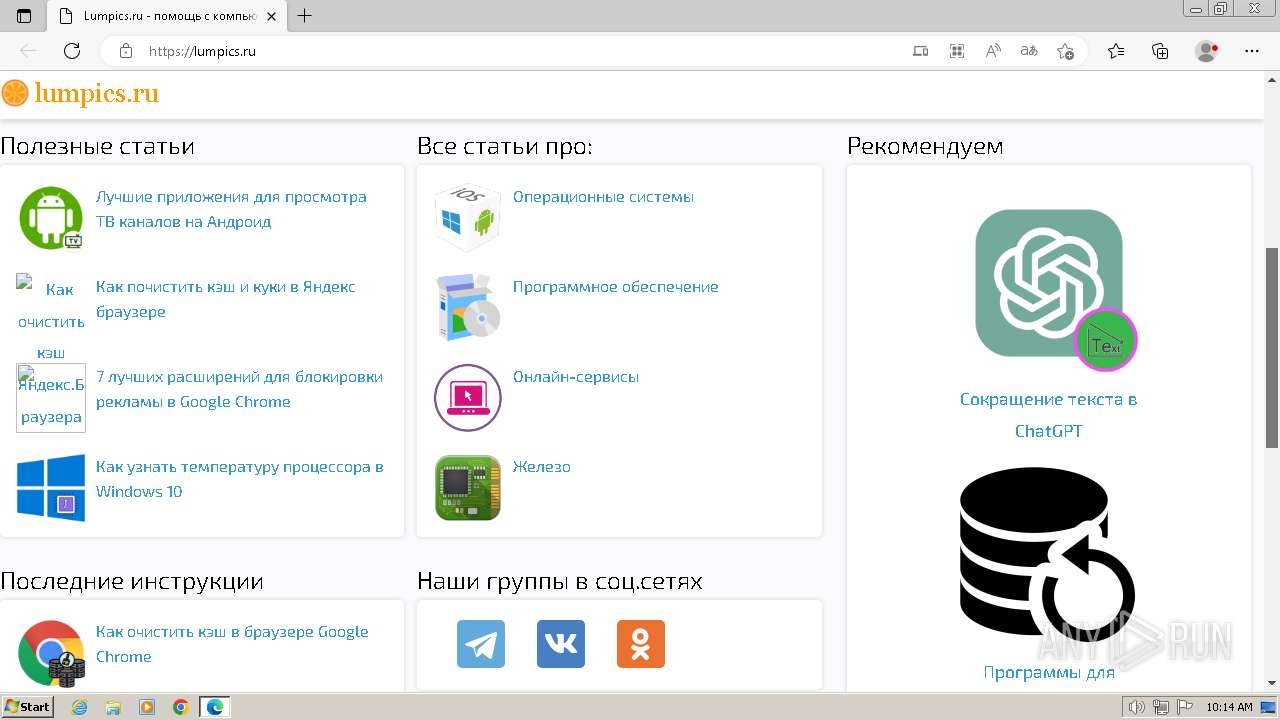Click the lumpics.ru orange logo
This screenshot has height=720, width=1280.
(x=80, y=94)
